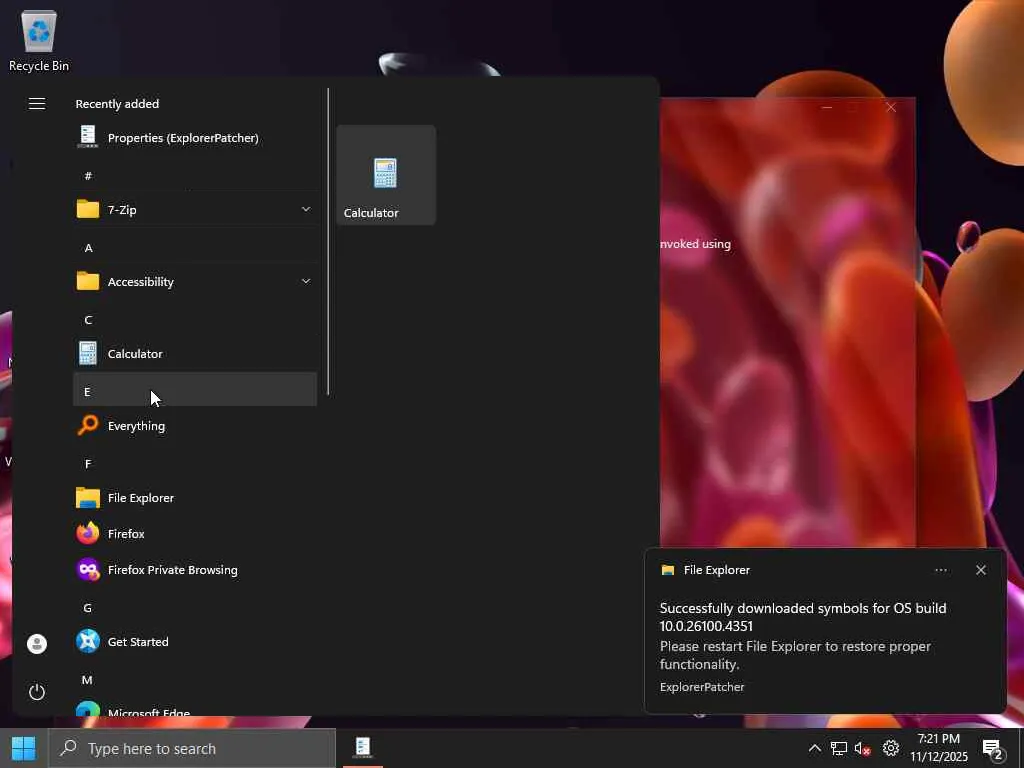Screen dimensions: 1024x768
Task: Click the pinned Calculator tile
Action: 386,175
